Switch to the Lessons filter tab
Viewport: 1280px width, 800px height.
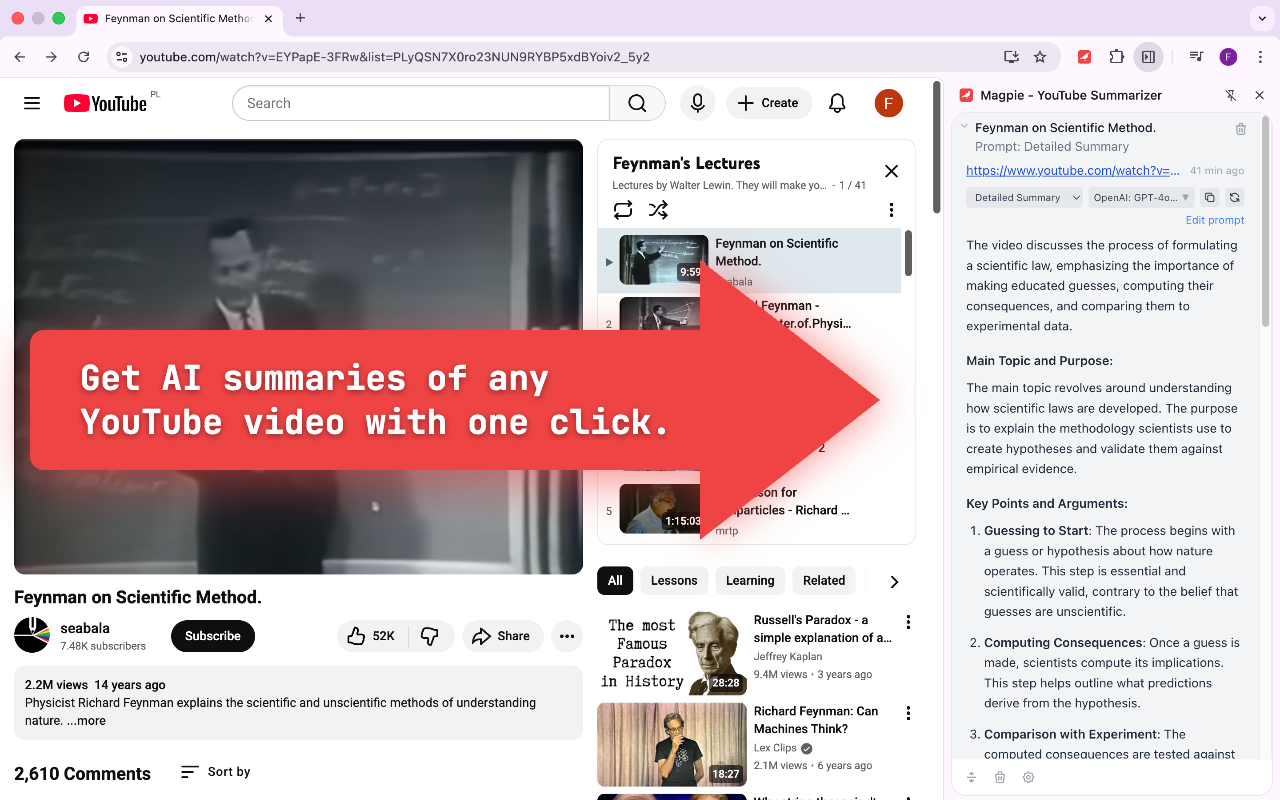tap(674, 580)
